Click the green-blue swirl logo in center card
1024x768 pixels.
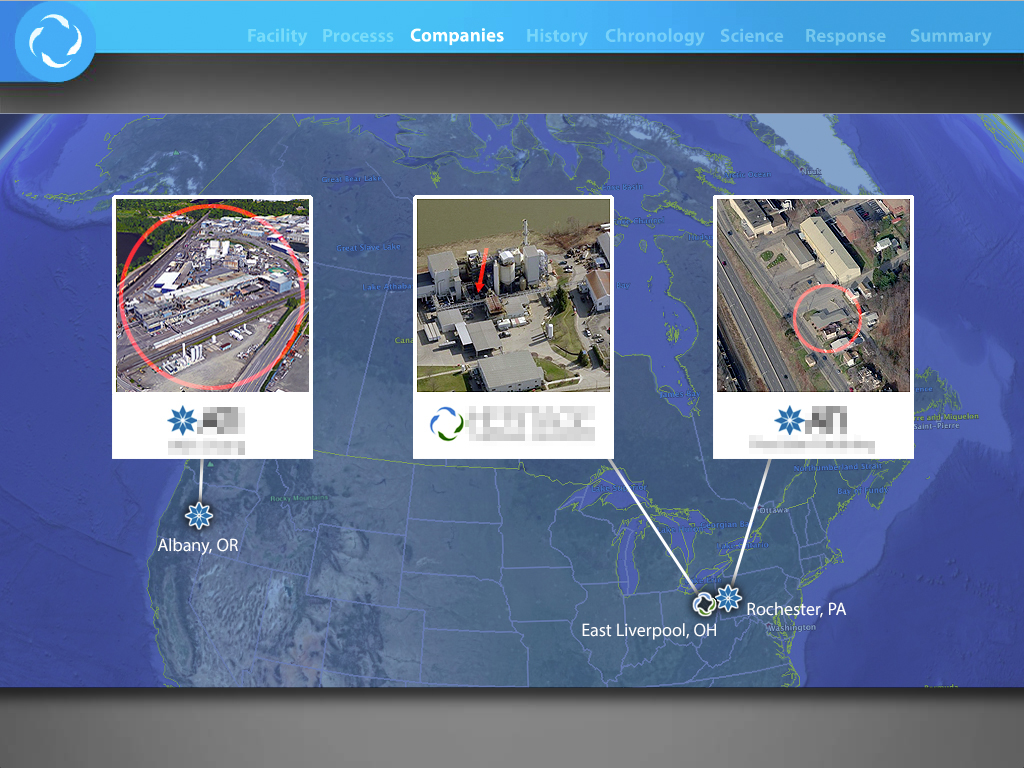coord(447,424)
